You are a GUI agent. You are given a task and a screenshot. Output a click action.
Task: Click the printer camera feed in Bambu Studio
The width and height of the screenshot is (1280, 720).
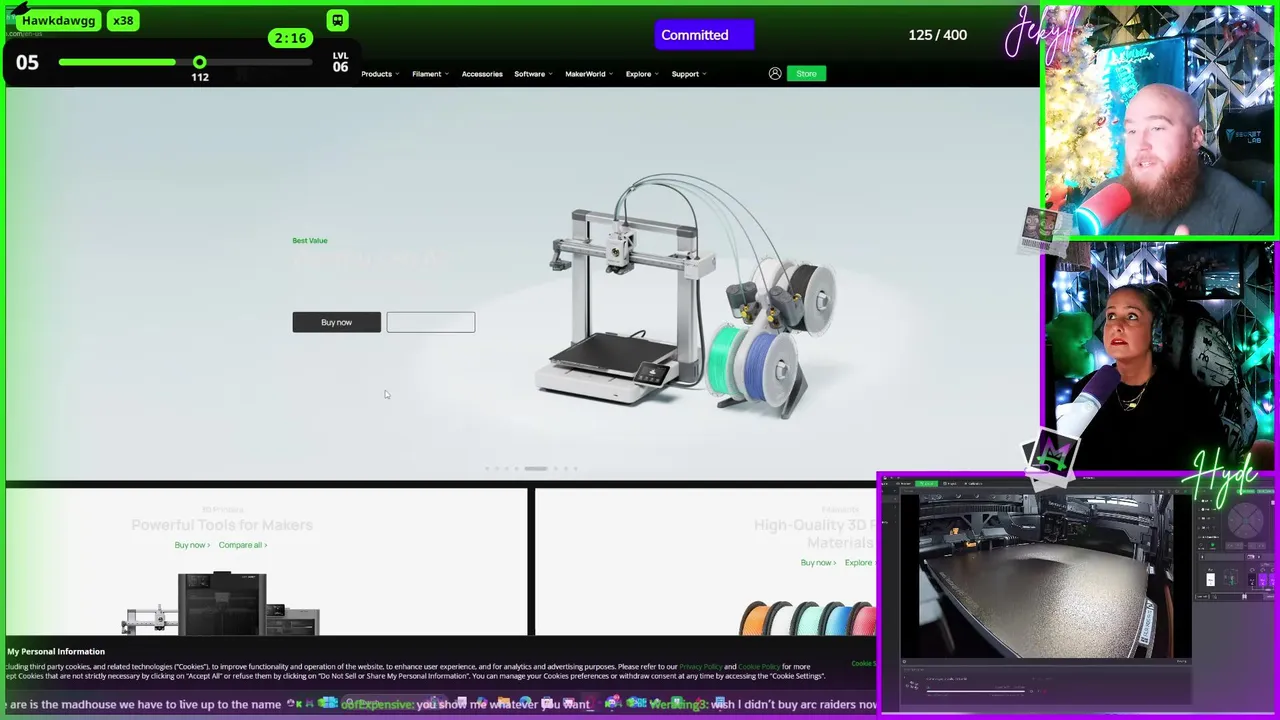click(1045, 576)
